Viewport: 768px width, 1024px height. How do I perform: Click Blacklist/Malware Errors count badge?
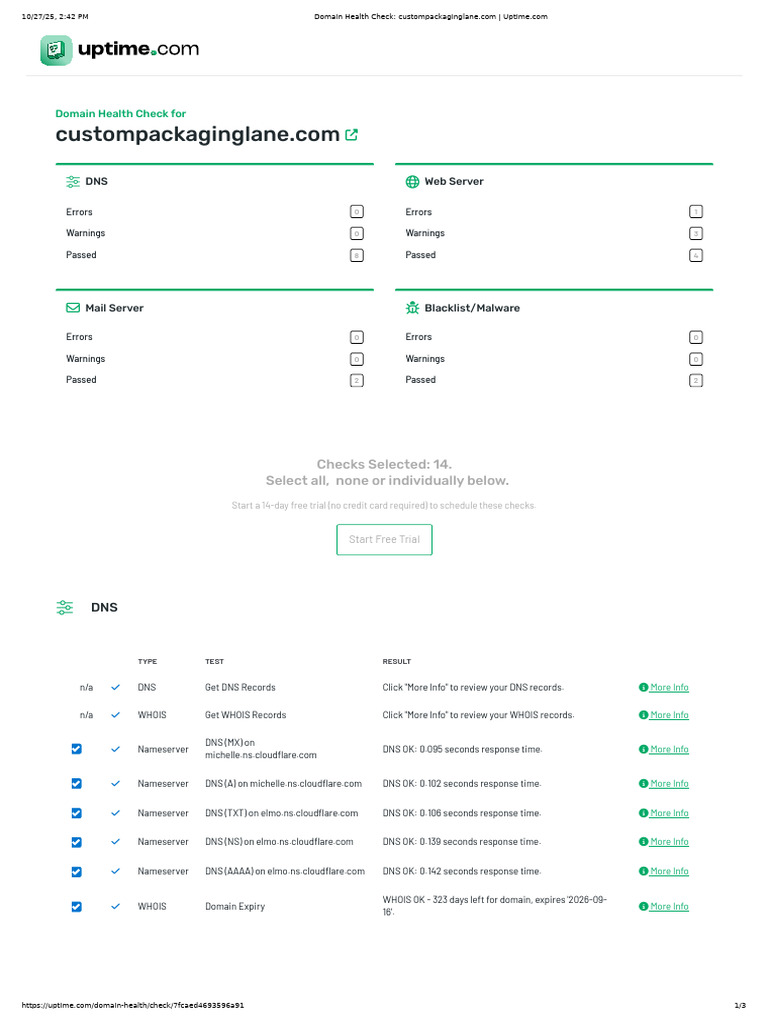[x=696, y=337]
